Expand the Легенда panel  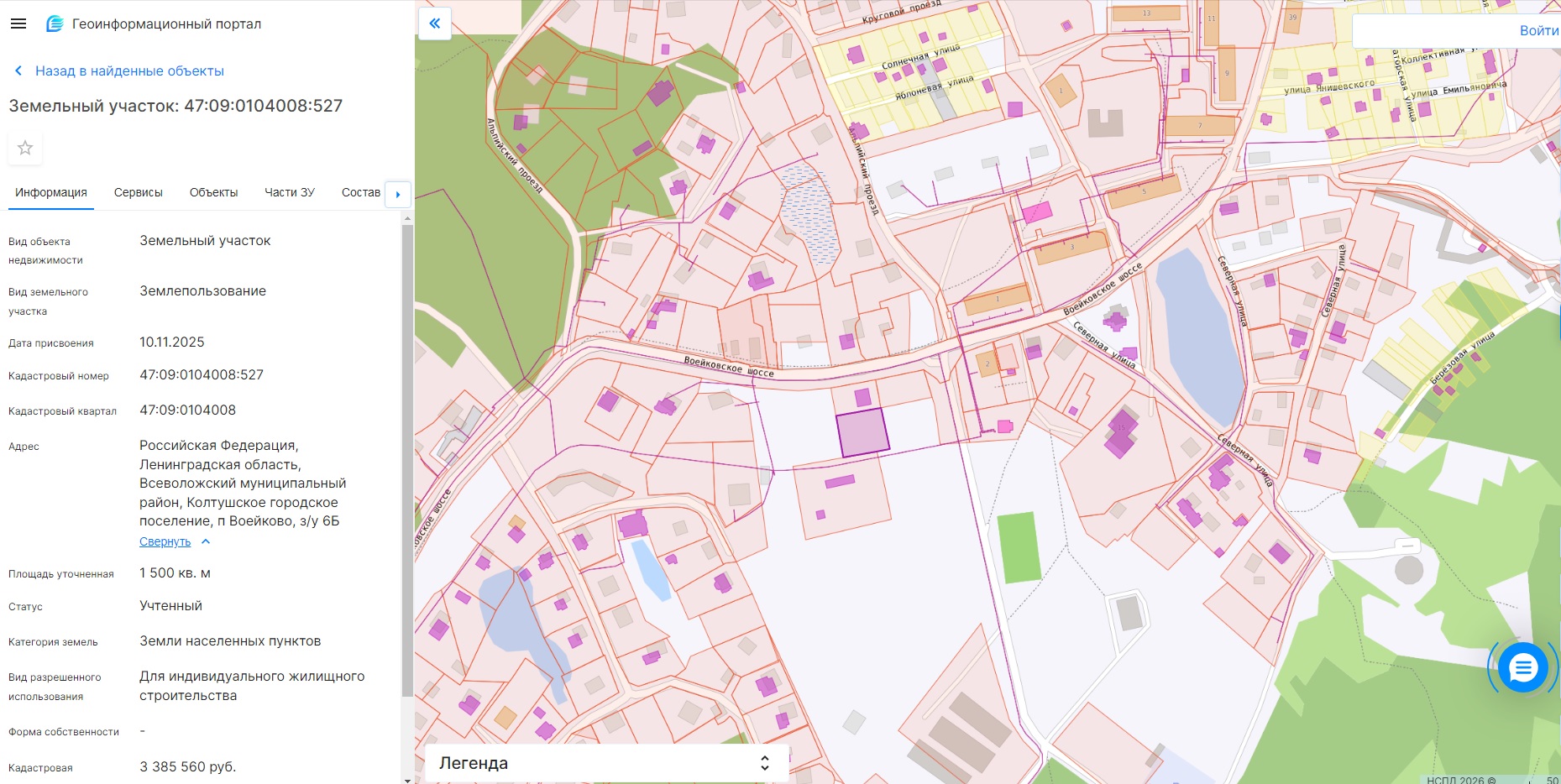click(x=606, y=763)
